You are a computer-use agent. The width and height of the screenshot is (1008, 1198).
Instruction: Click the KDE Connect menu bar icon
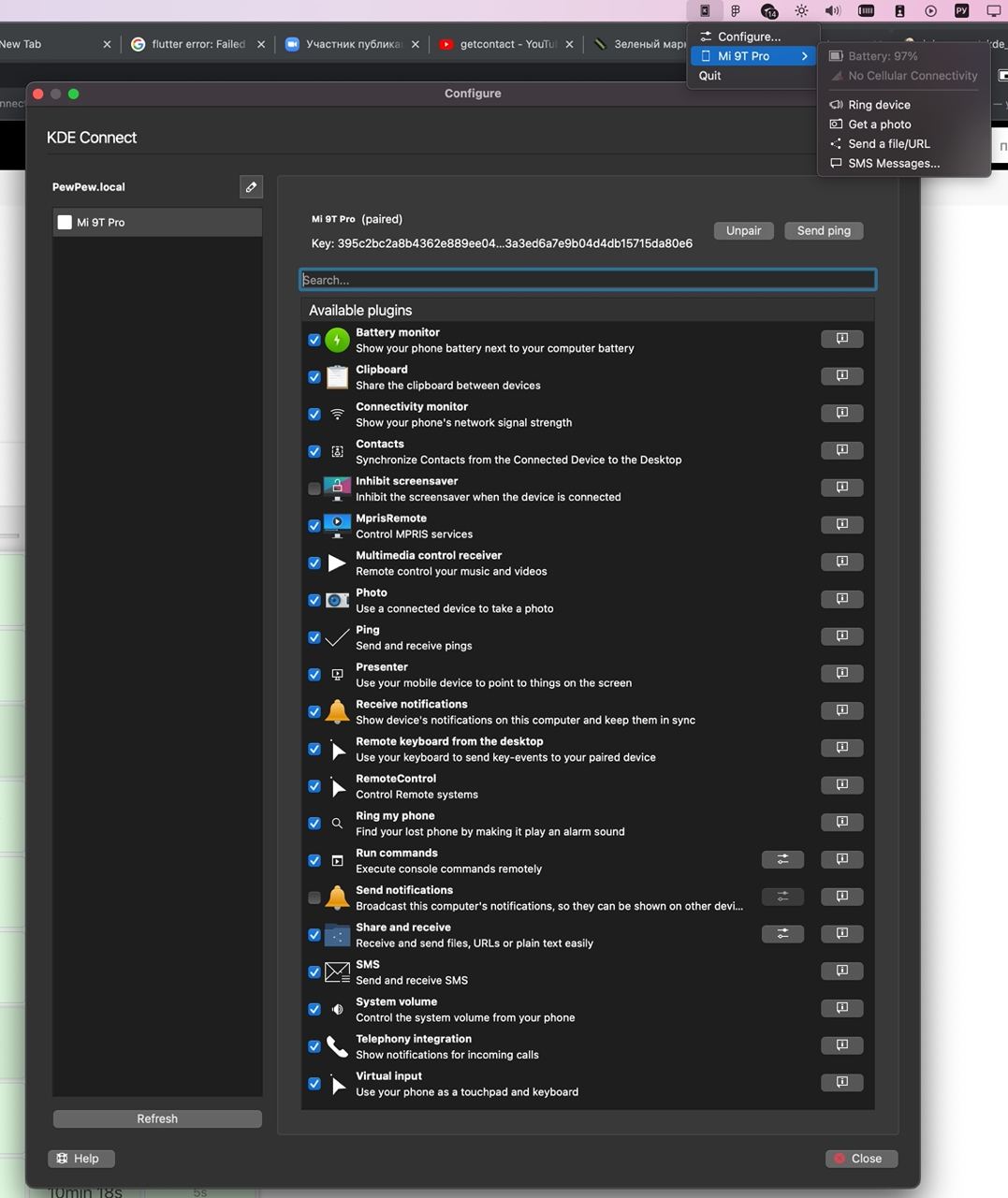pos(705,11)
